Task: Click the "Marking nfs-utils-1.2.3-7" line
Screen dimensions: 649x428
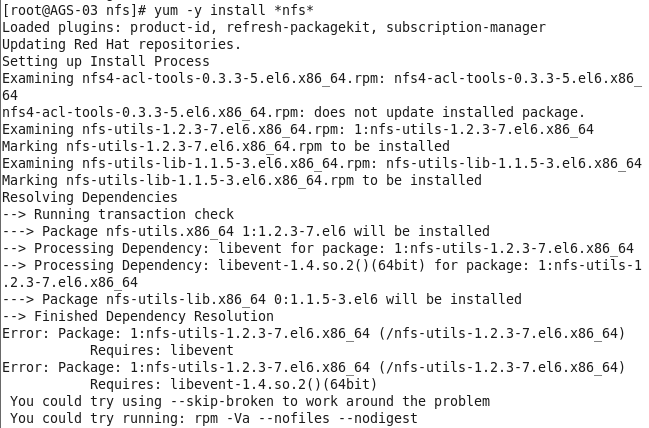Action: (x=225, y=146)
